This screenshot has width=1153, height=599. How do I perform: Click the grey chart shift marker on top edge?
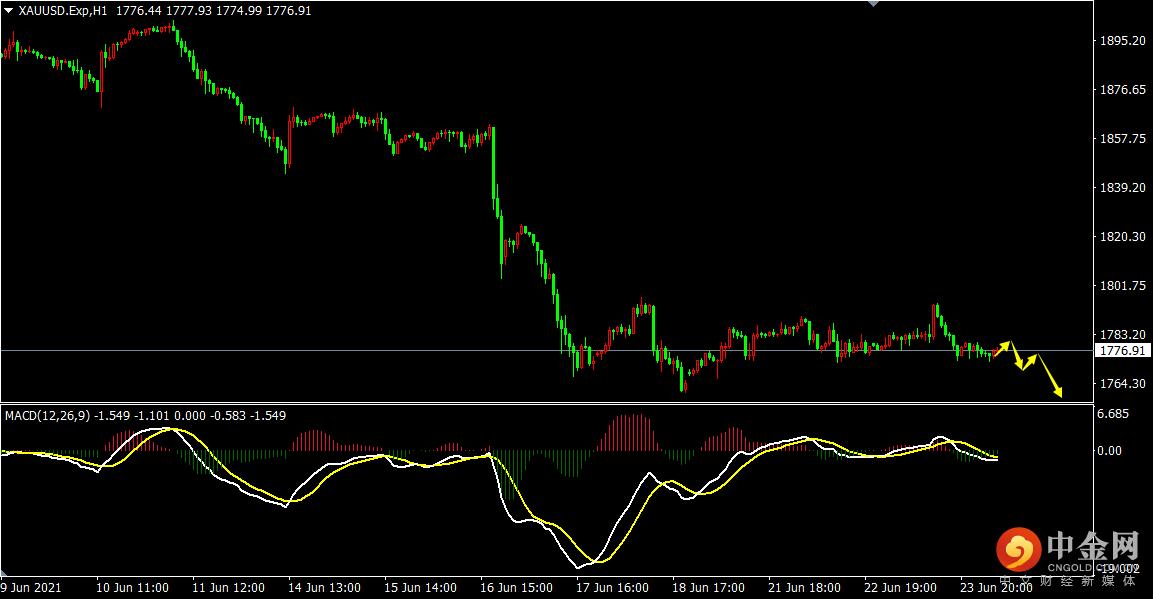[x=874, y=4]
